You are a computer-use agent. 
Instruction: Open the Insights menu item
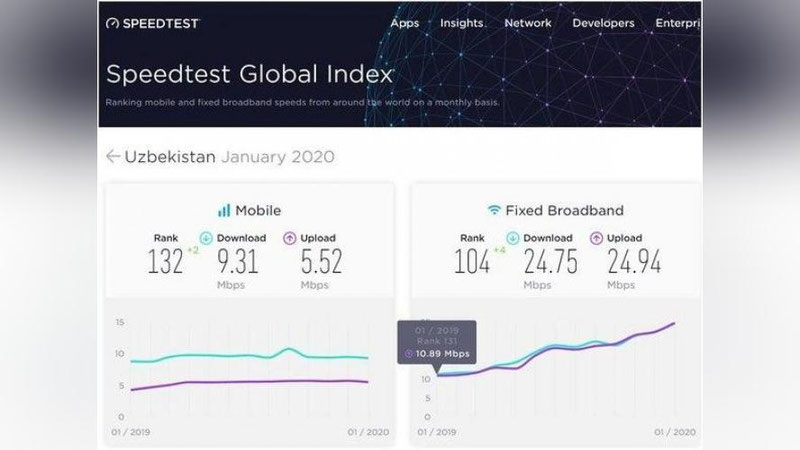click(462, 23)
